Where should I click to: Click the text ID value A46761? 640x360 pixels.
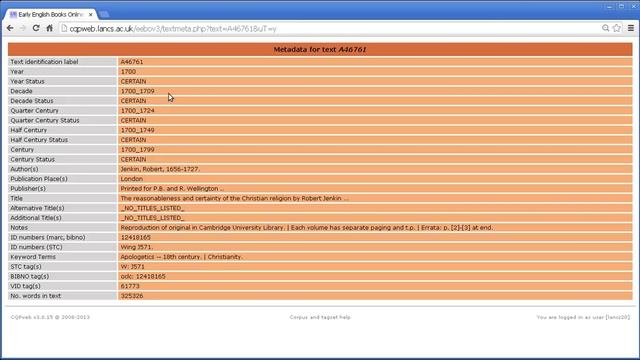(x=132, y=62)
